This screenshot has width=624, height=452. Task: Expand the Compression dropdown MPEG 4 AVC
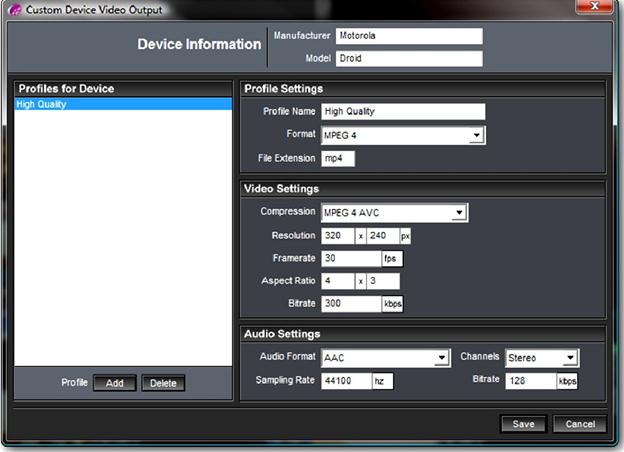coord(394,212)
